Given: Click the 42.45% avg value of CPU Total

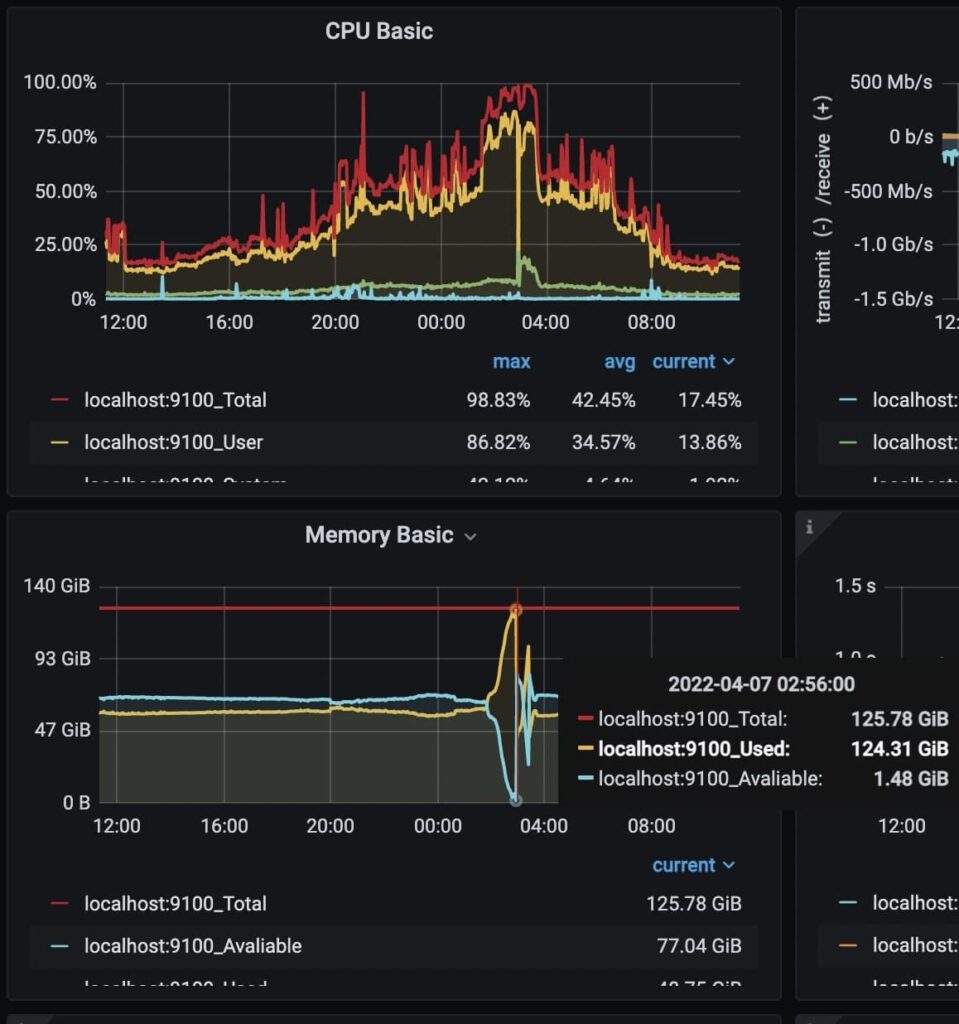Looking at the screenshot, I should [x=603, y=400].
